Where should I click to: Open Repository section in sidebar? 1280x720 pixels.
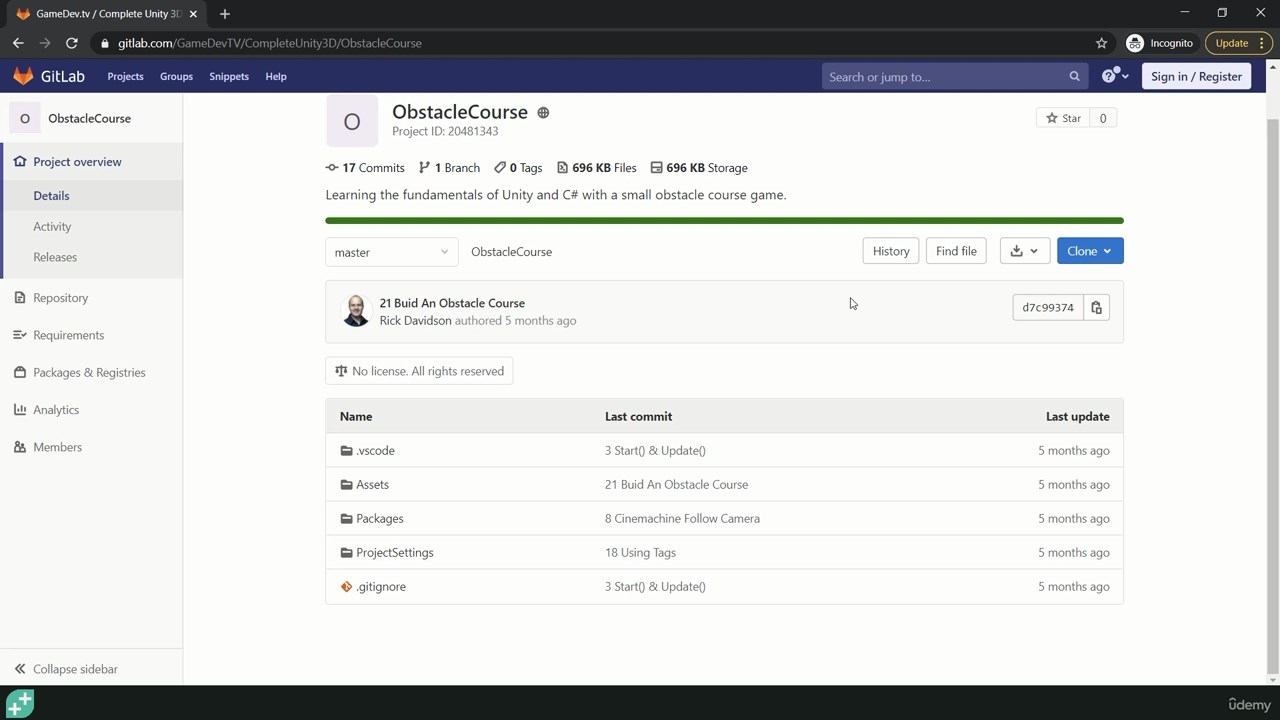point(91,297)
